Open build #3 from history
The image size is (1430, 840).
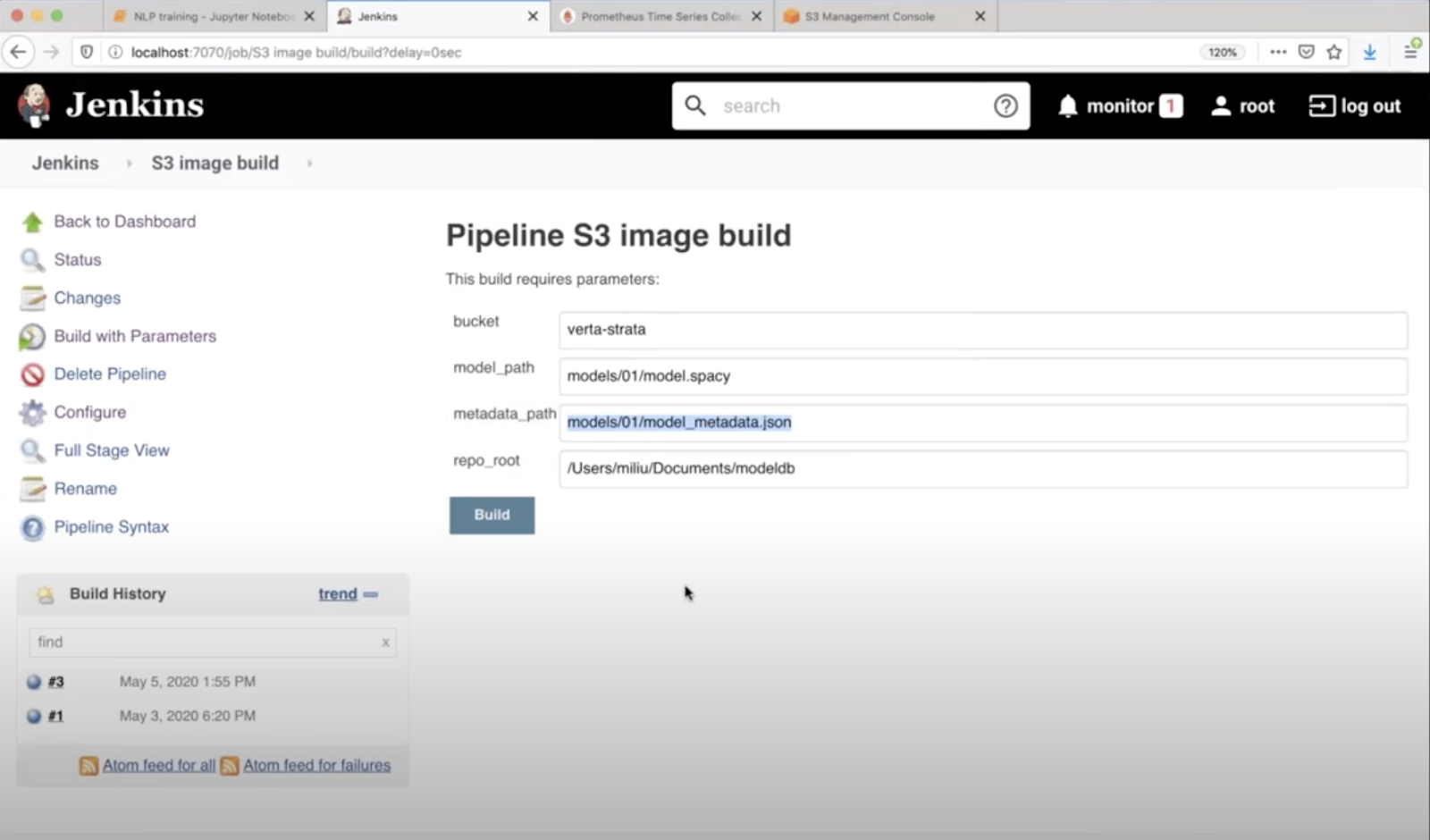pyautogui.click(x=55, y=682)
